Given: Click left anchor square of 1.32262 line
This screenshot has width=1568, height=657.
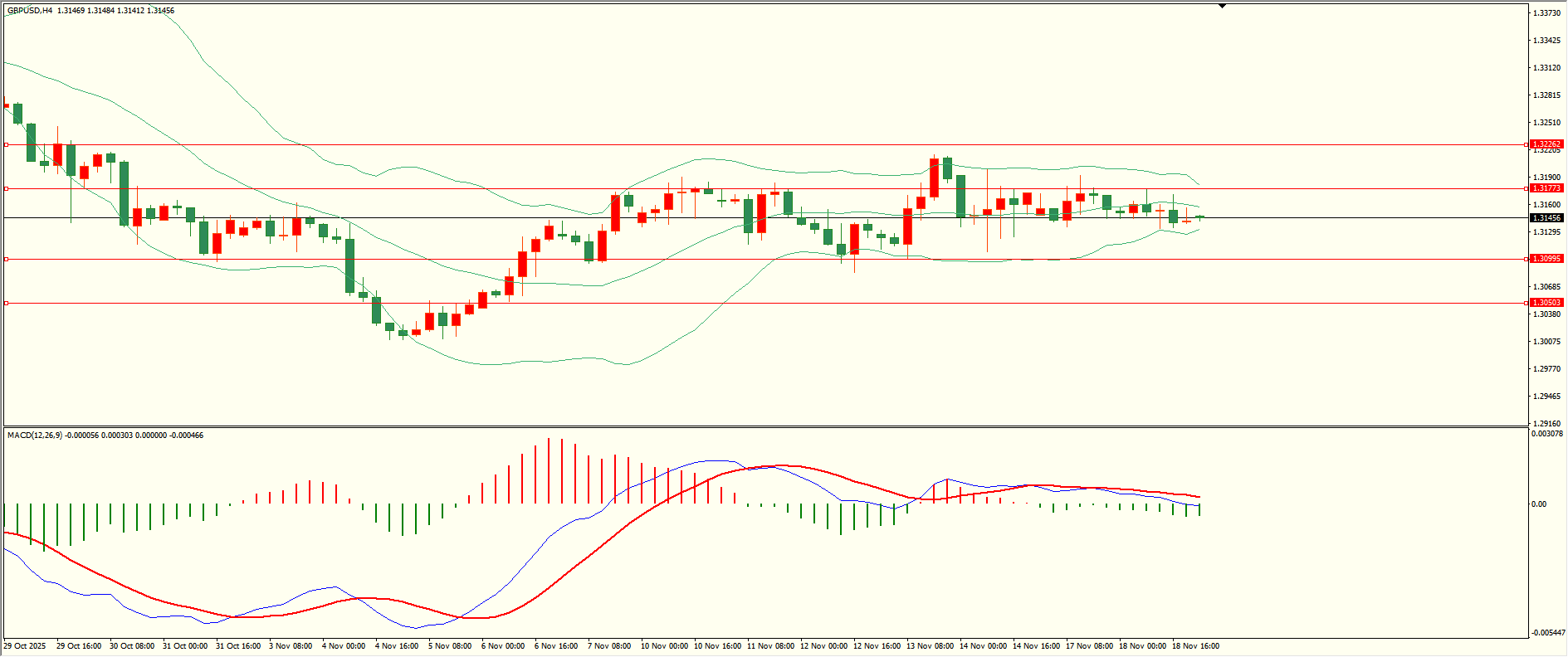Looking at the screenshot, I should (x=7, y=144).
